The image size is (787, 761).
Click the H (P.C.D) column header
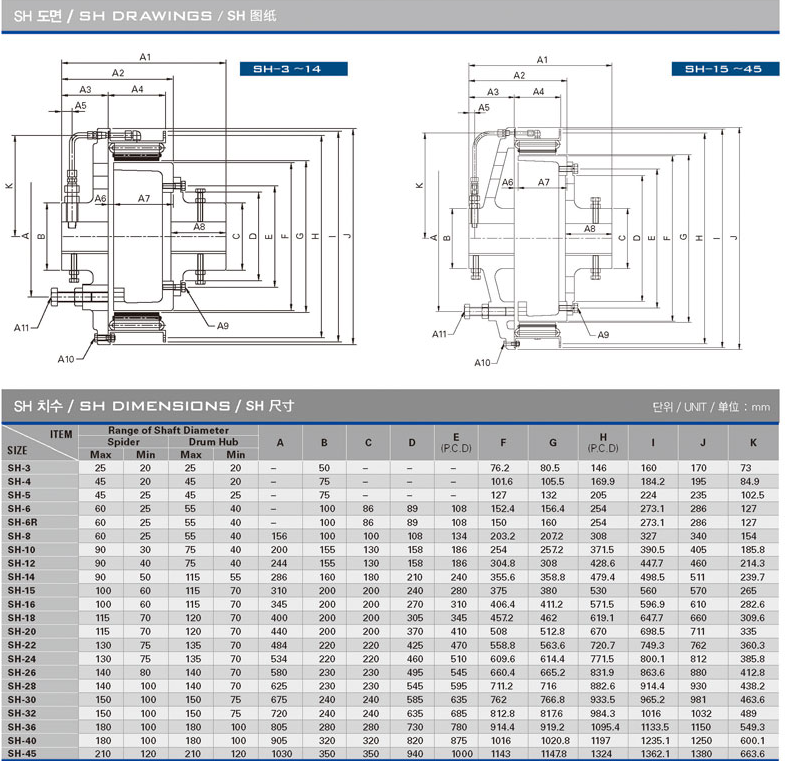603,442
